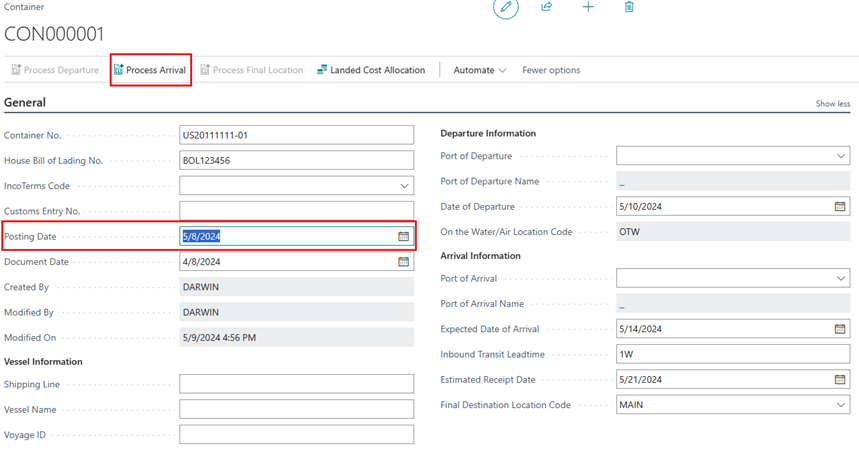Expand Final Destination Location Code dropdown
Viewport: 859px width, 450px height.
[840, 405]
